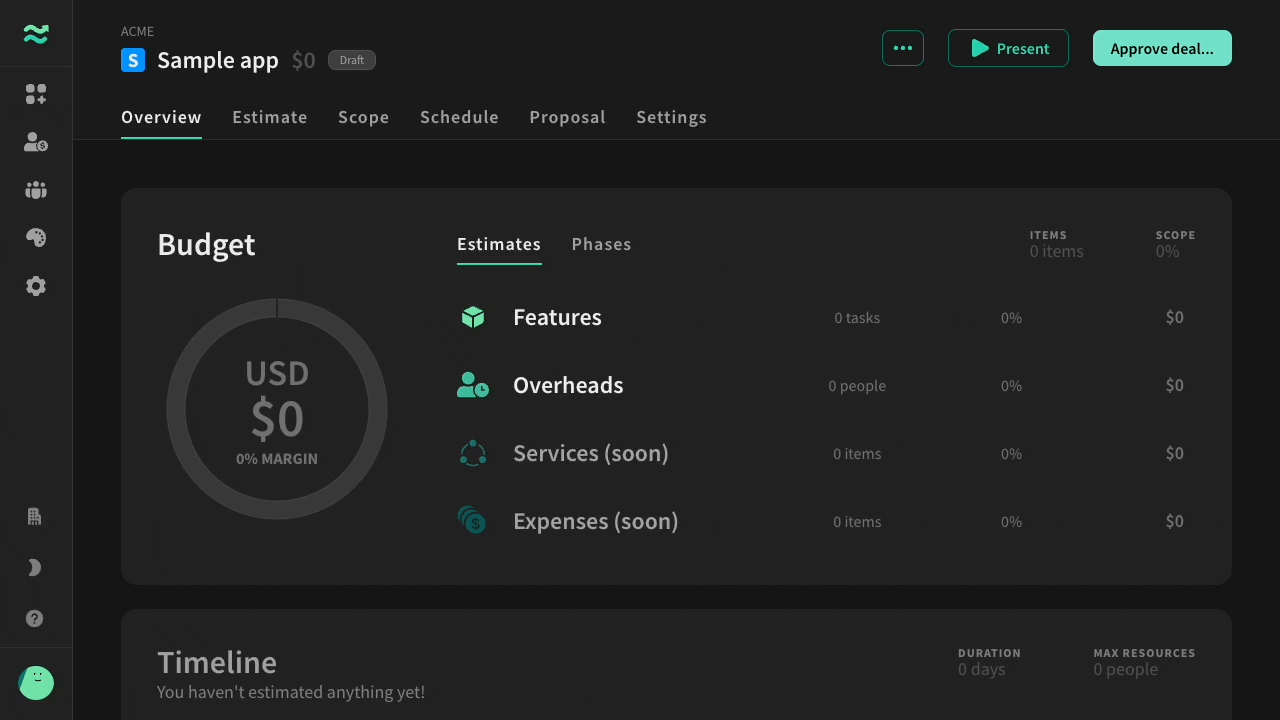
Task: Select the Estimates budget tab
Action: coord(499,244)
